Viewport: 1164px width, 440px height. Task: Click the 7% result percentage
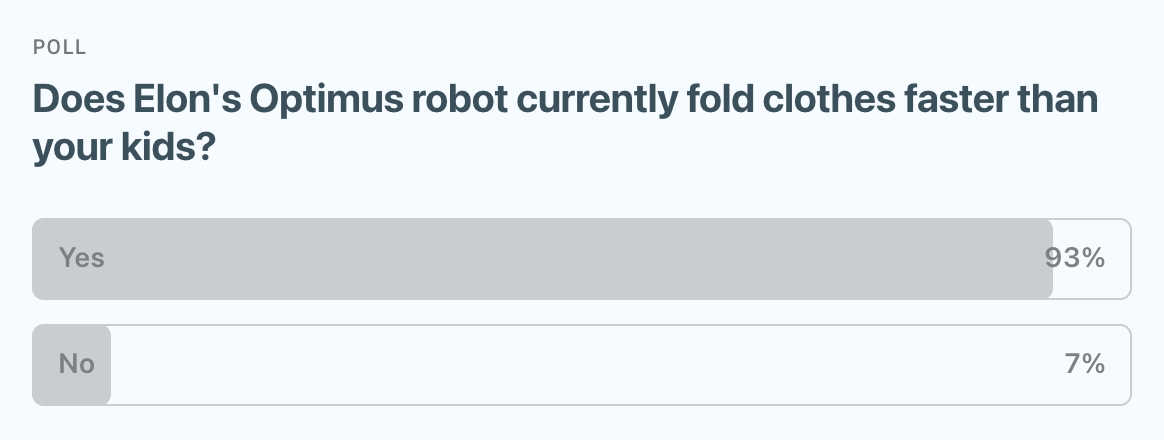click(x=1085, y=364)
